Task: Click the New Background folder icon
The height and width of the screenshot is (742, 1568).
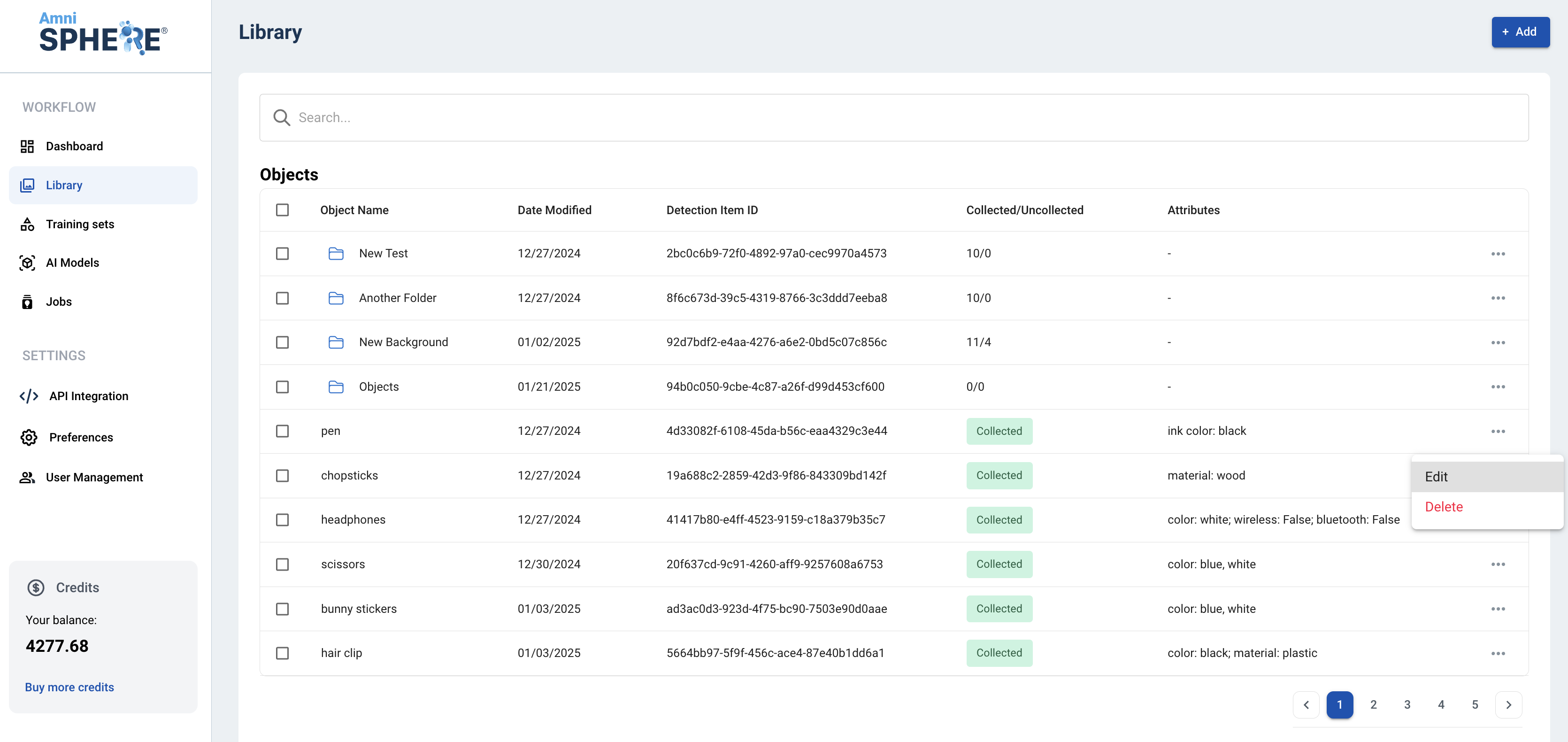Action: (336, 342)
